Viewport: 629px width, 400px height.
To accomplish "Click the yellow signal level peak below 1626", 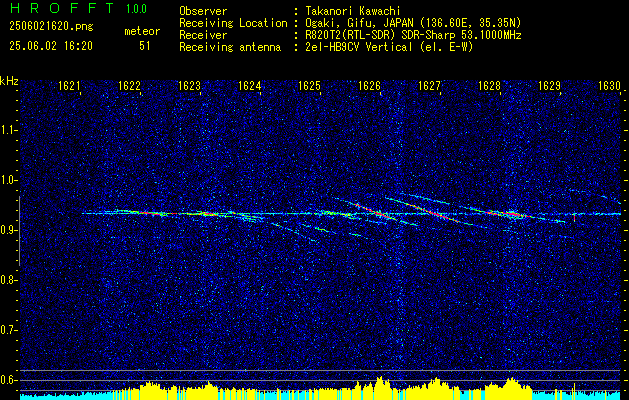I will pos(379,386).
